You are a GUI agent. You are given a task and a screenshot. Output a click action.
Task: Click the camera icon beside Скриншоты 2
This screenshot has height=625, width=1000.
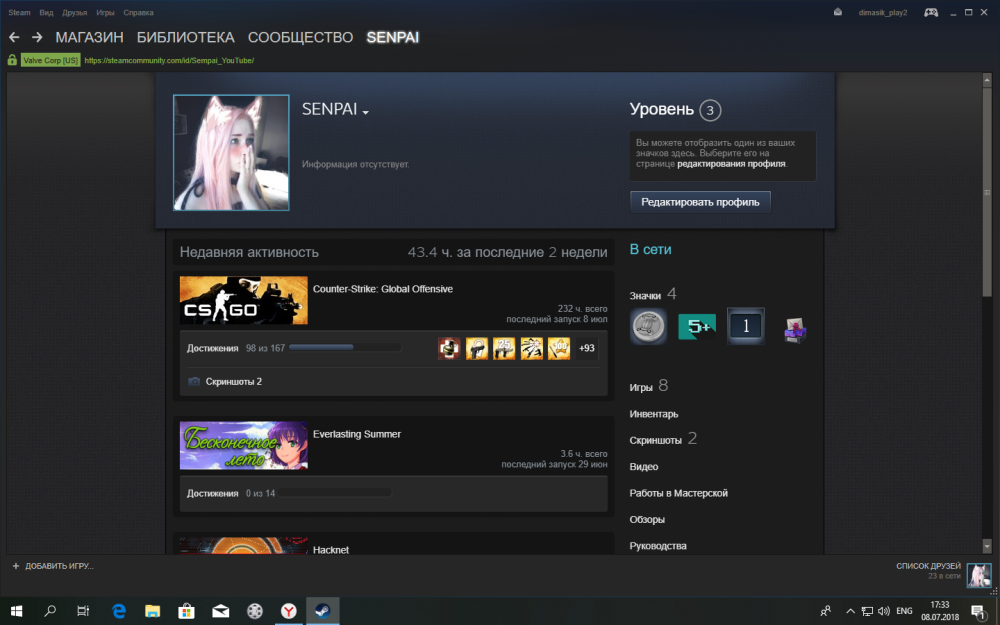(x=194, y=381)
